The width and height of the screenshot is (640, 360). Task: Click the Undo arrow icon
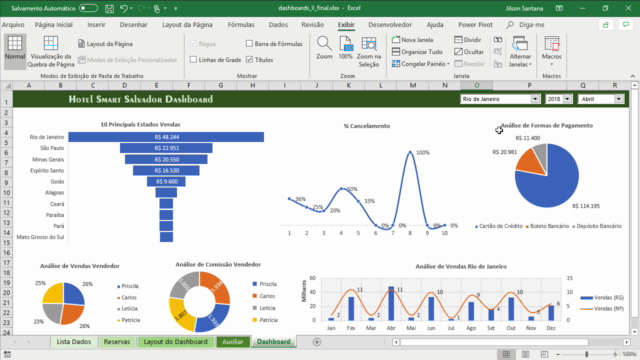[124, 8]
